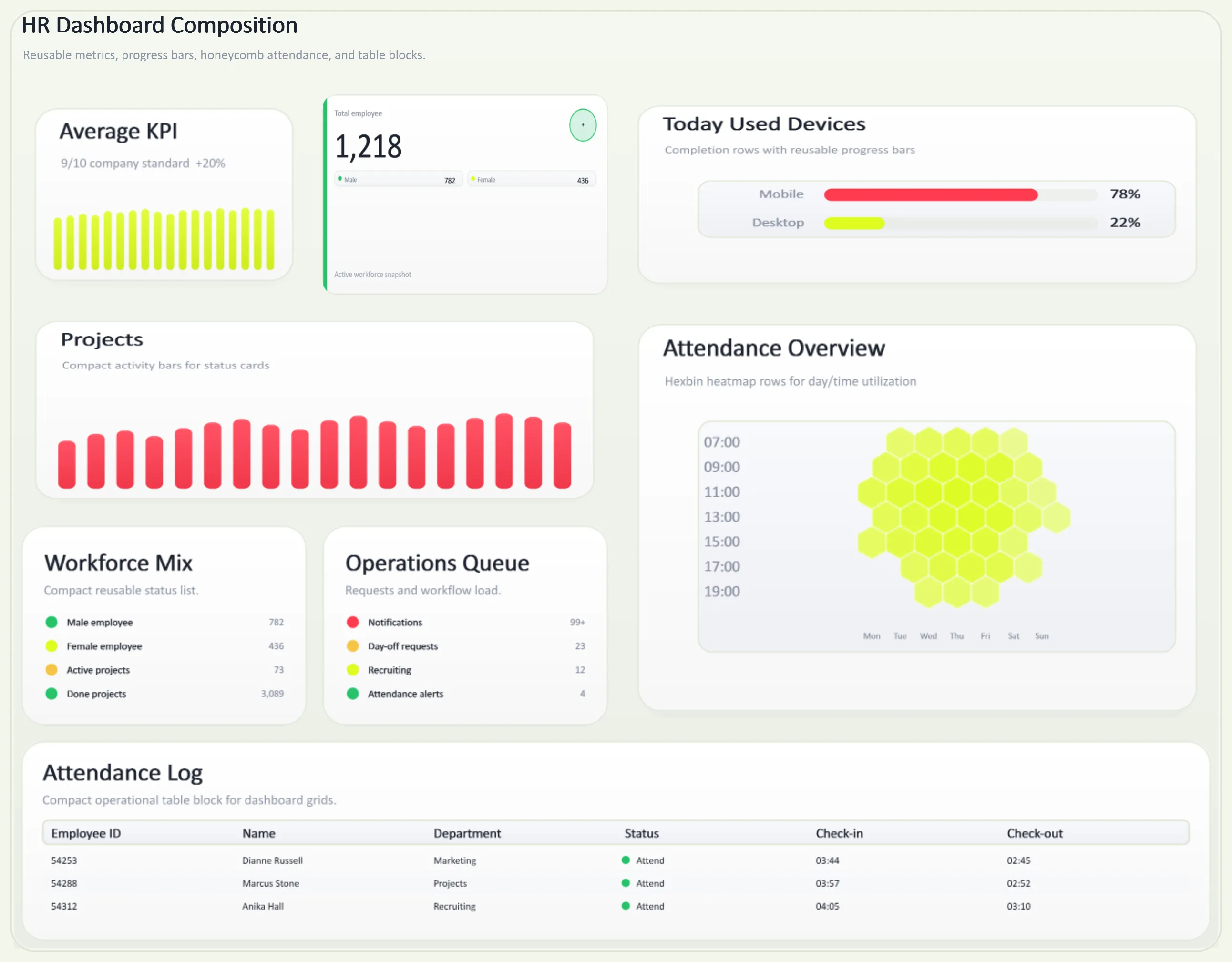
Task: Click the orange dot beside Day-off requests
Action: tap(352, 645)
